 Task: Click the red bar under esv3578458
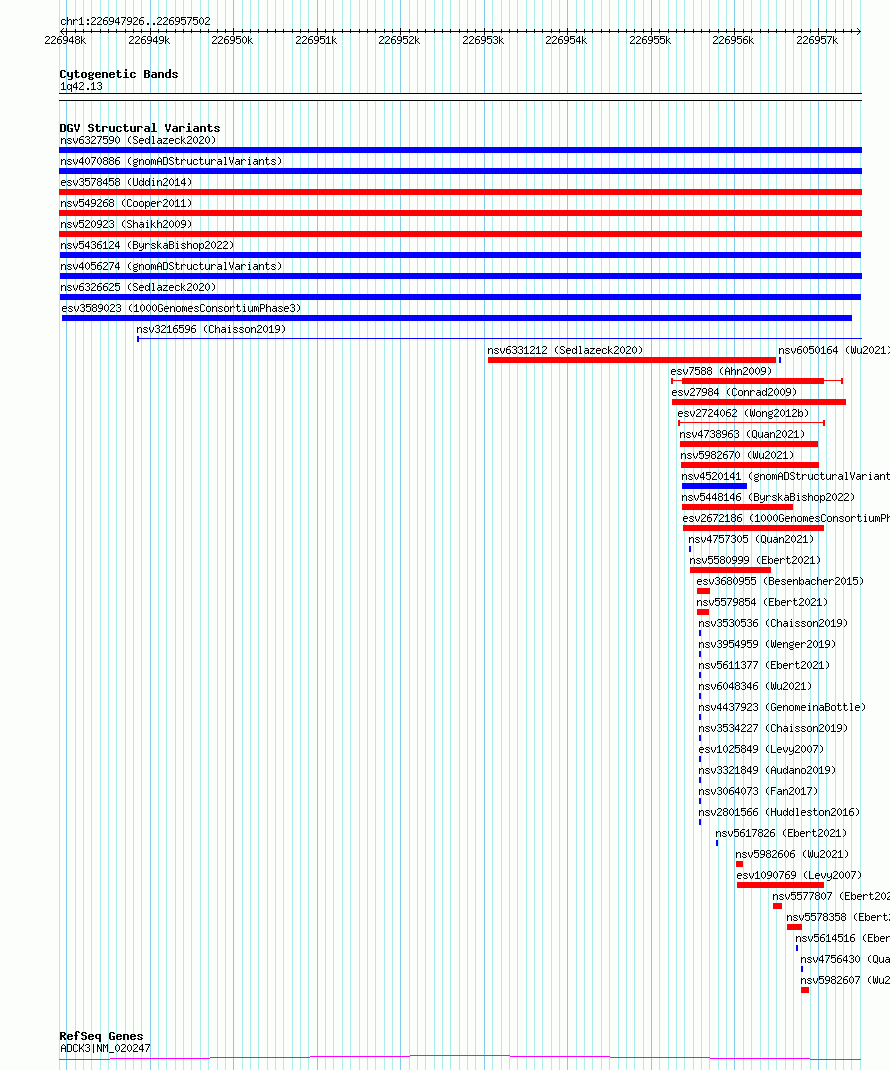click(461, 192)
